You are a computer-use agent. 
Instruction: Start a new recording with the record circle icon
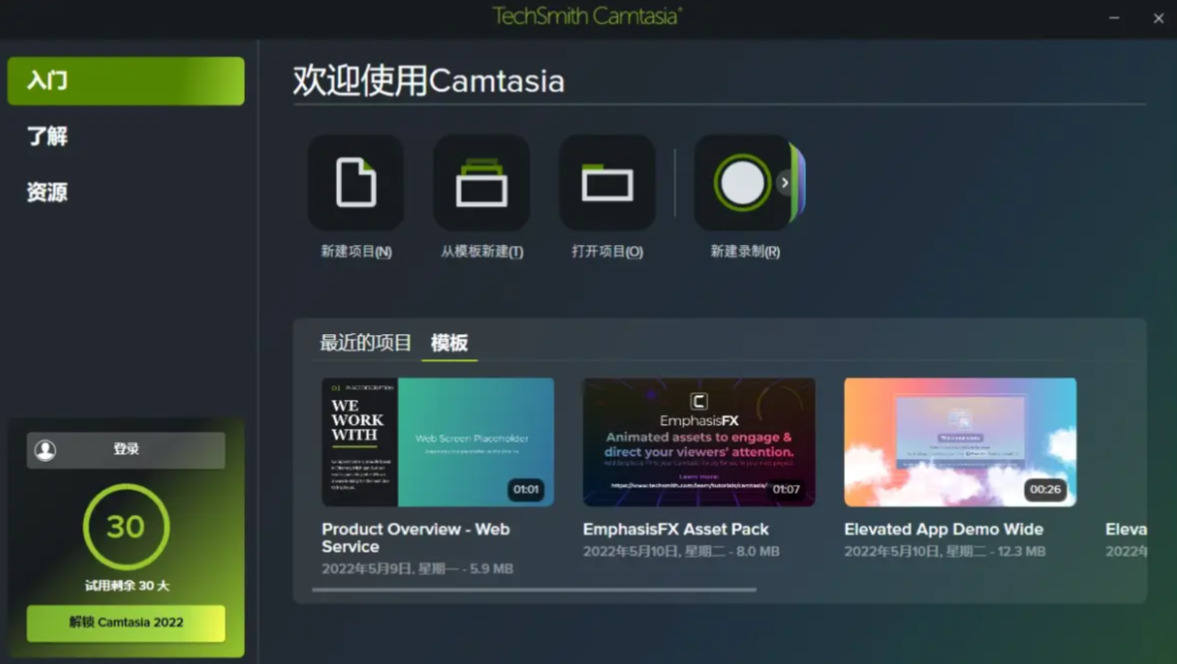742,182
